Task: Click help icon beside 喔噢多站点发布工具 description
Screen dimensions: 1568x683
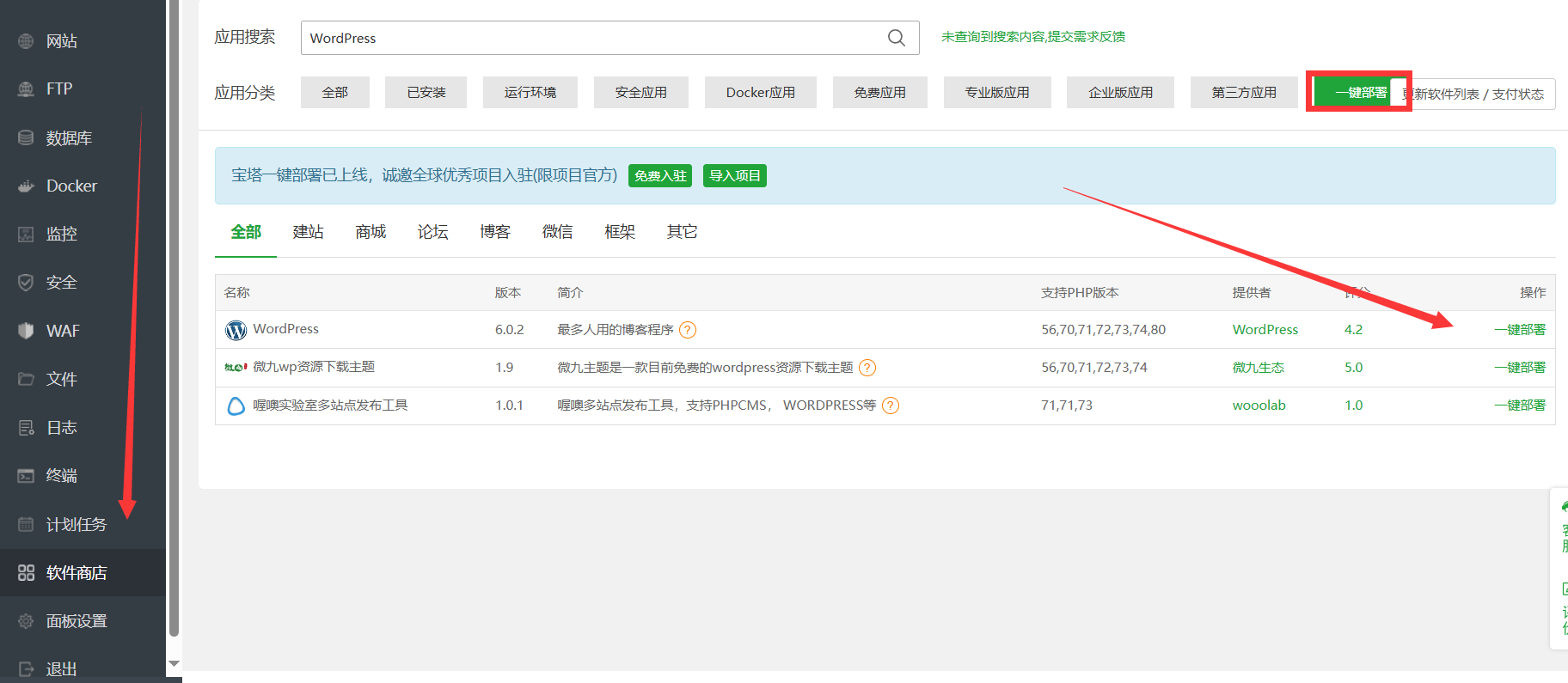Action: [891, 406]
